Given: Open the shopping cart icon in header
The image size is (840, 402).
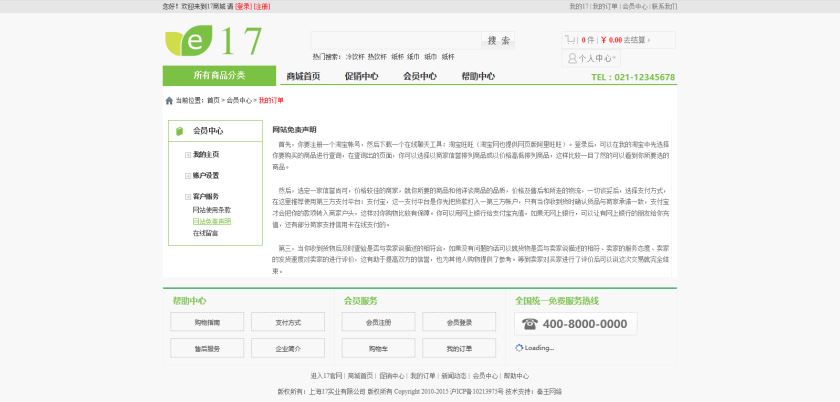Looking at the screenshot, I should click(x=571, y=40).
